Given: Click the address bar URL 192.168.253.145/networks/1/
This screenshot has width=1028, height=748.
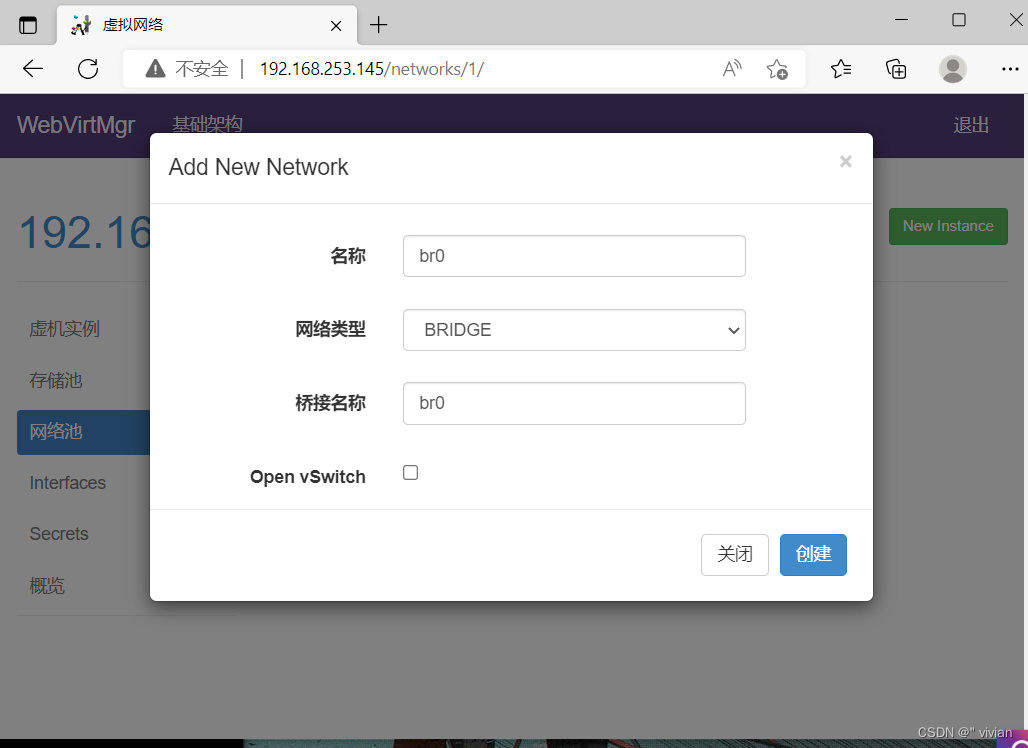Looking at the screenshot, I should pos(372,69).
